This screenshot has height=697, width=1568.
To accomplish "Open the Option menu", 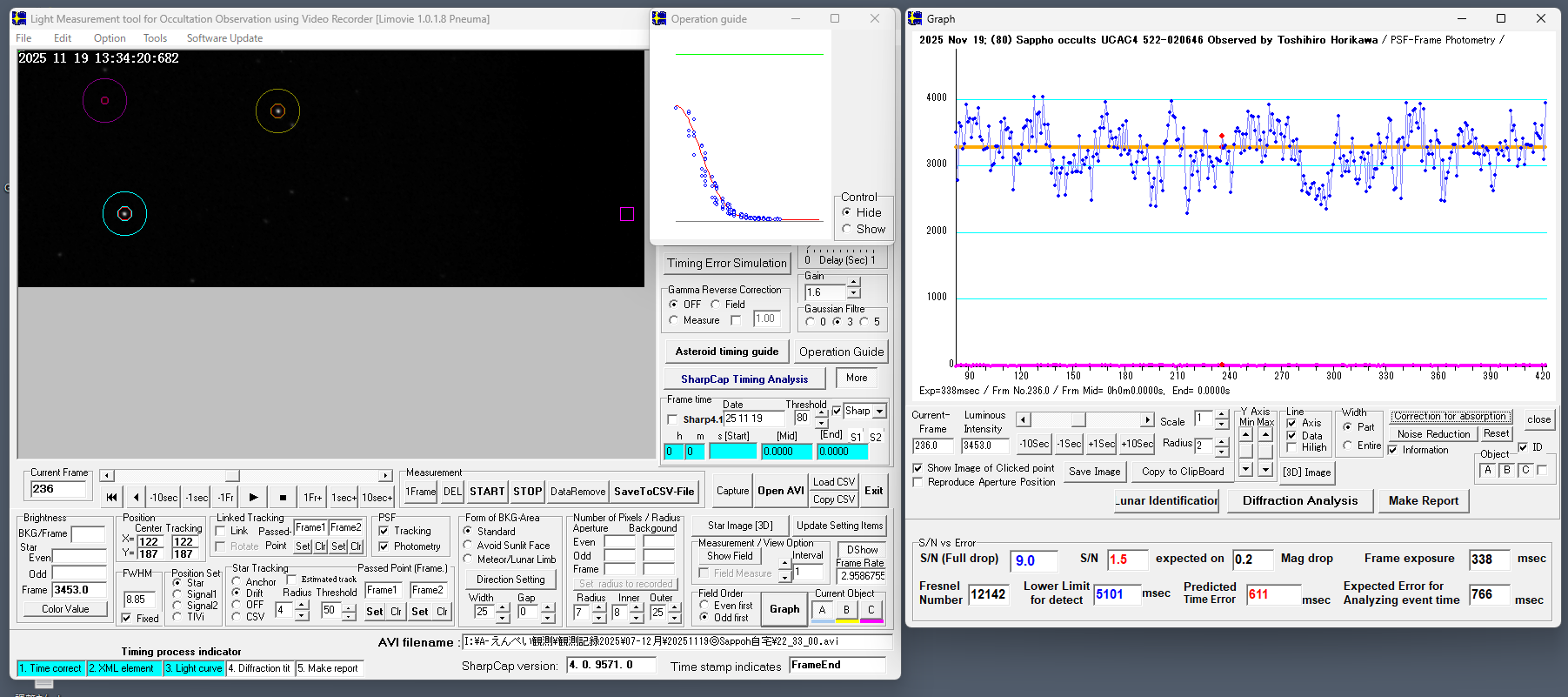I will 110,38.
